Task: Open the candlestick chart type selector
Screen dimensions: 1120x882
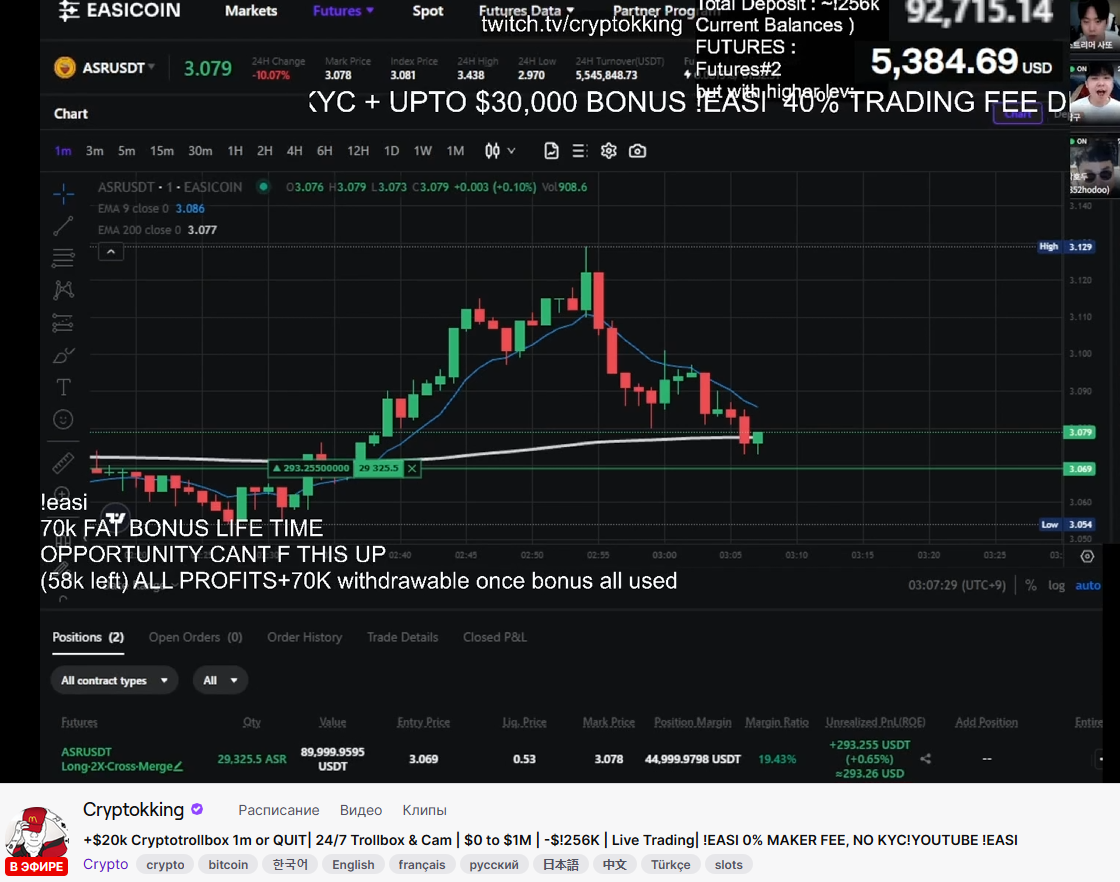Action: pos(492,151)
